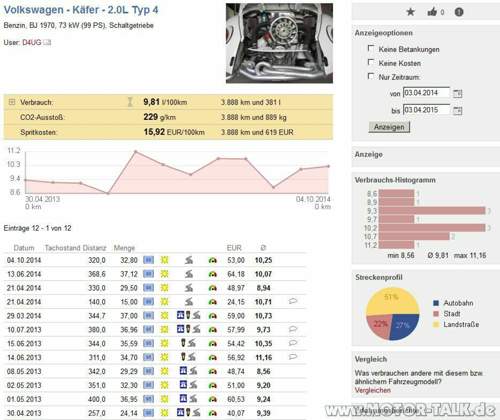Click road icon in 15.06.2013 row
The height and width of the screenshot is (420, 500).
192,343
